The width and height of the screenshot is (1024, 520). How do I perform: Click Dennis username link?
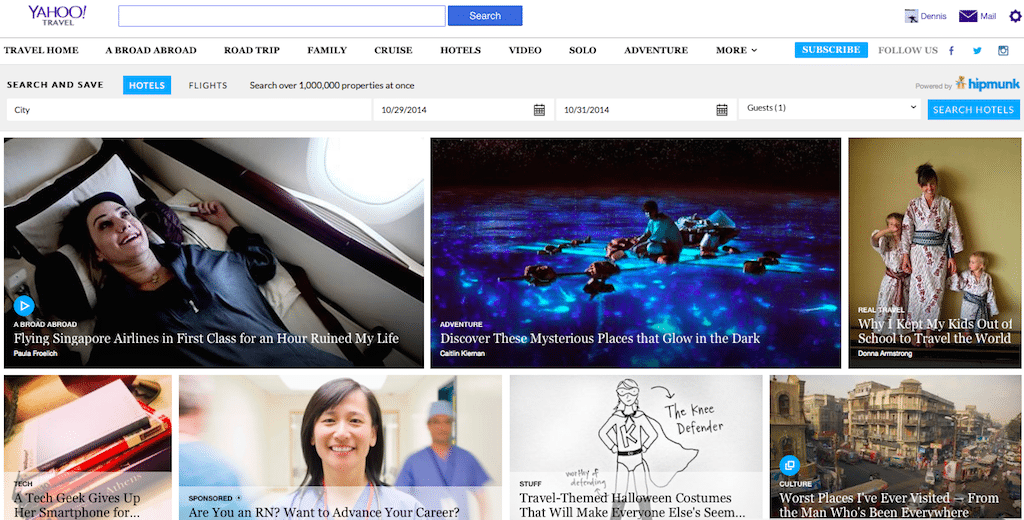tap(933, 16)
